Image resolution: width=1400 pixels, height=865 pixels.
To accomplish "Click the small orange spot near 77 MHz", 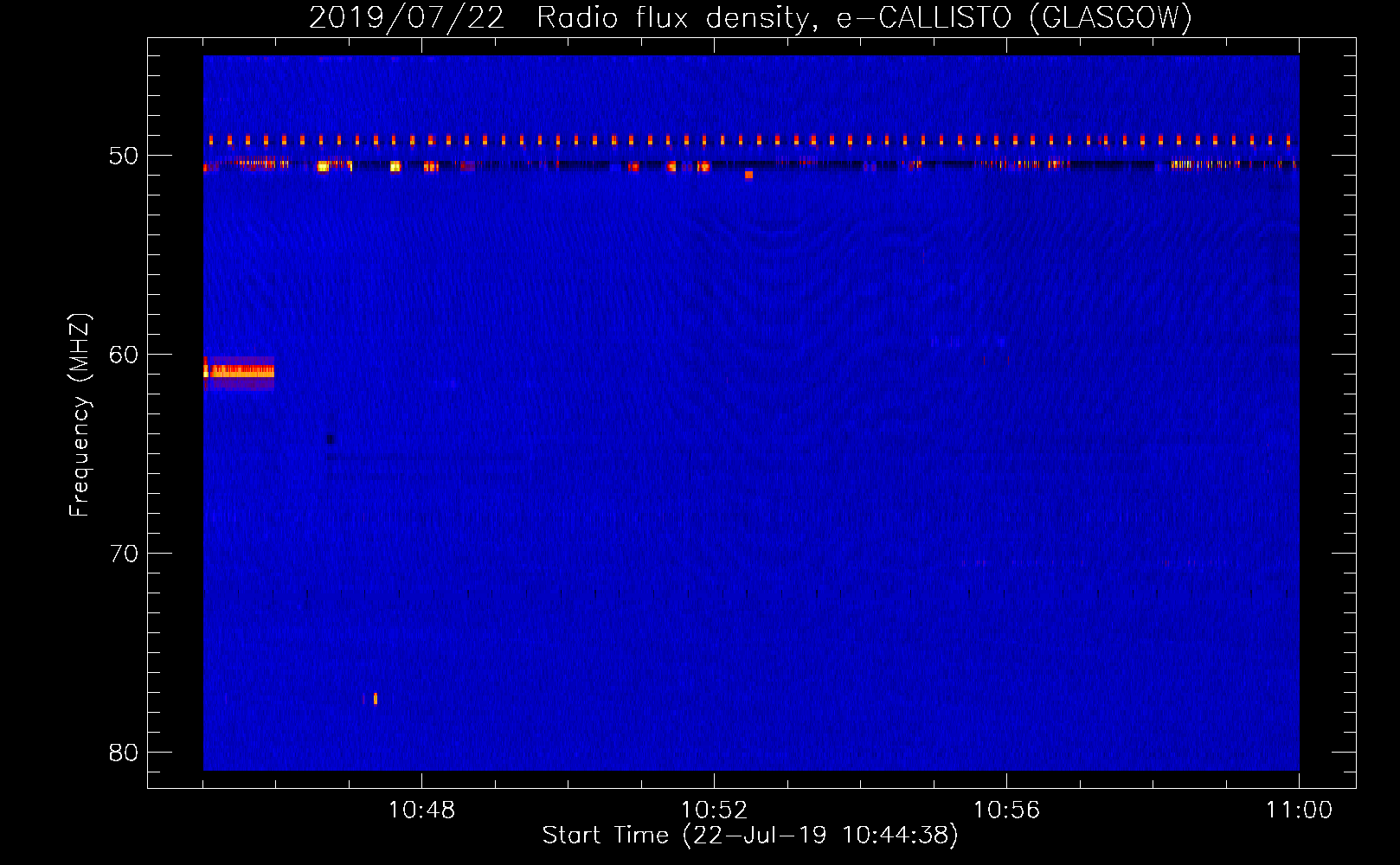I will coord(376,699).
